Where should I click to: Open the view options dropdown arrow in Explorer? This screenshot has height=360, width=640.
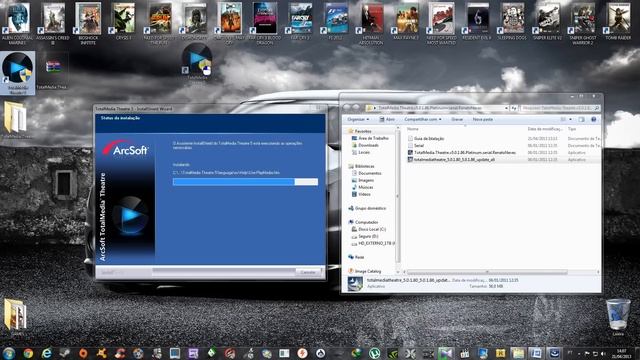click(x=570, y=119)
